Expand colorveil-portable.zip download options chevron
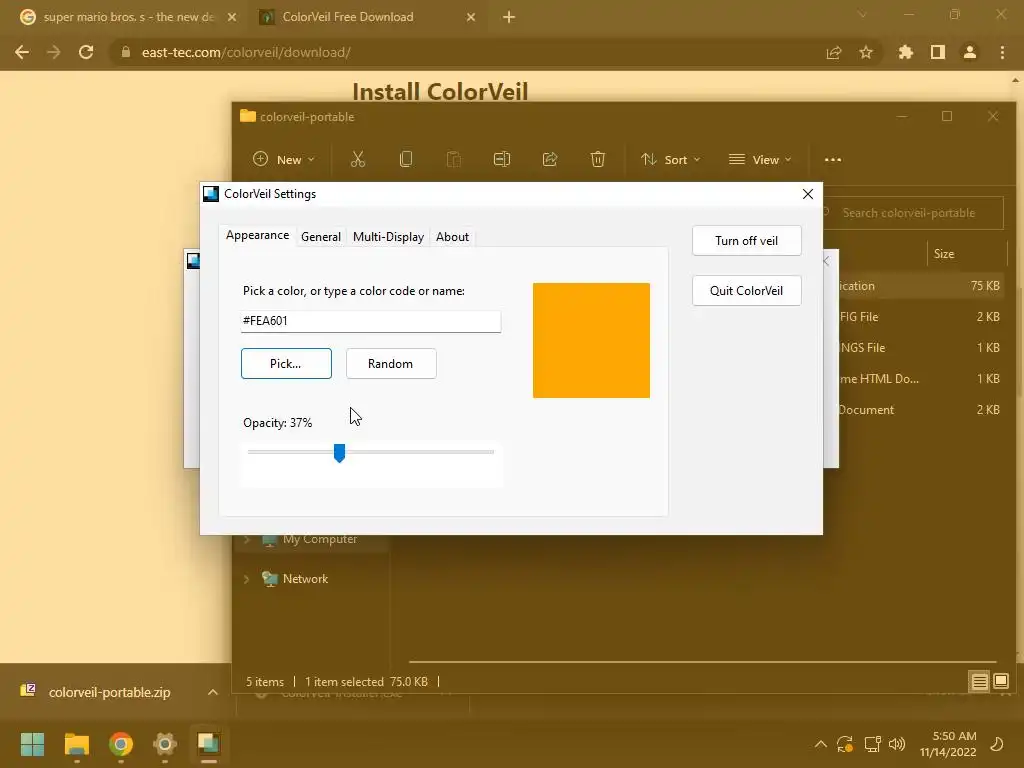 pyautogui.click(x=213, y=692)
